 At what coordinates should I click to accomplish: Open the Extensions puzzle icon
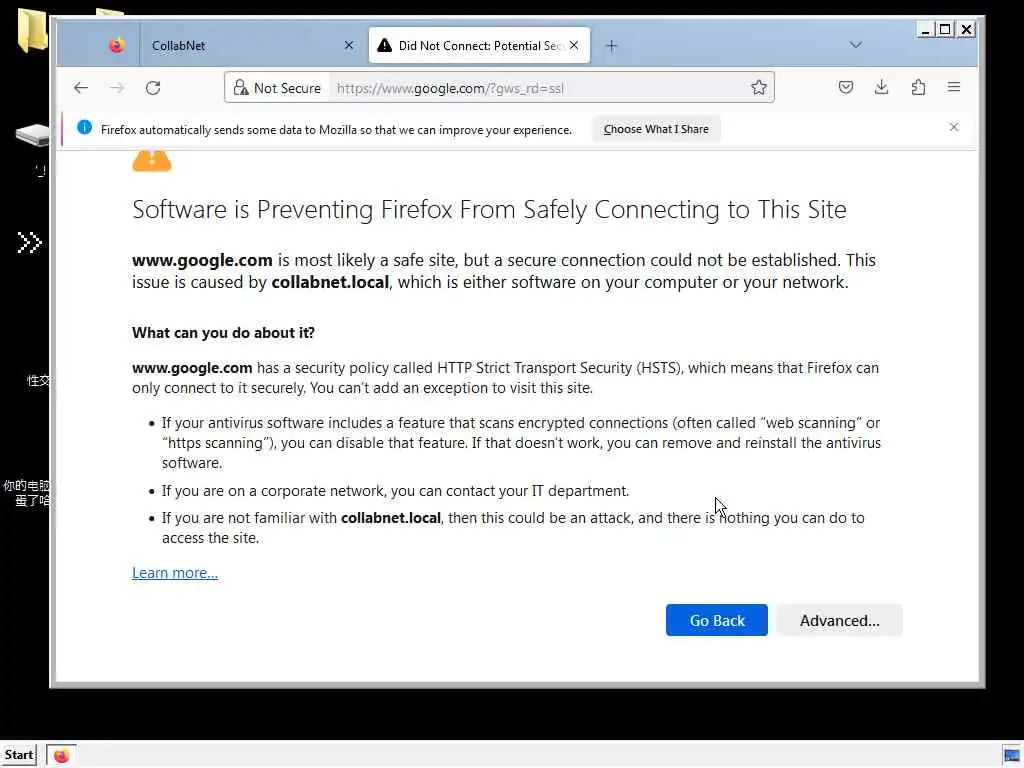pos(918,88)
